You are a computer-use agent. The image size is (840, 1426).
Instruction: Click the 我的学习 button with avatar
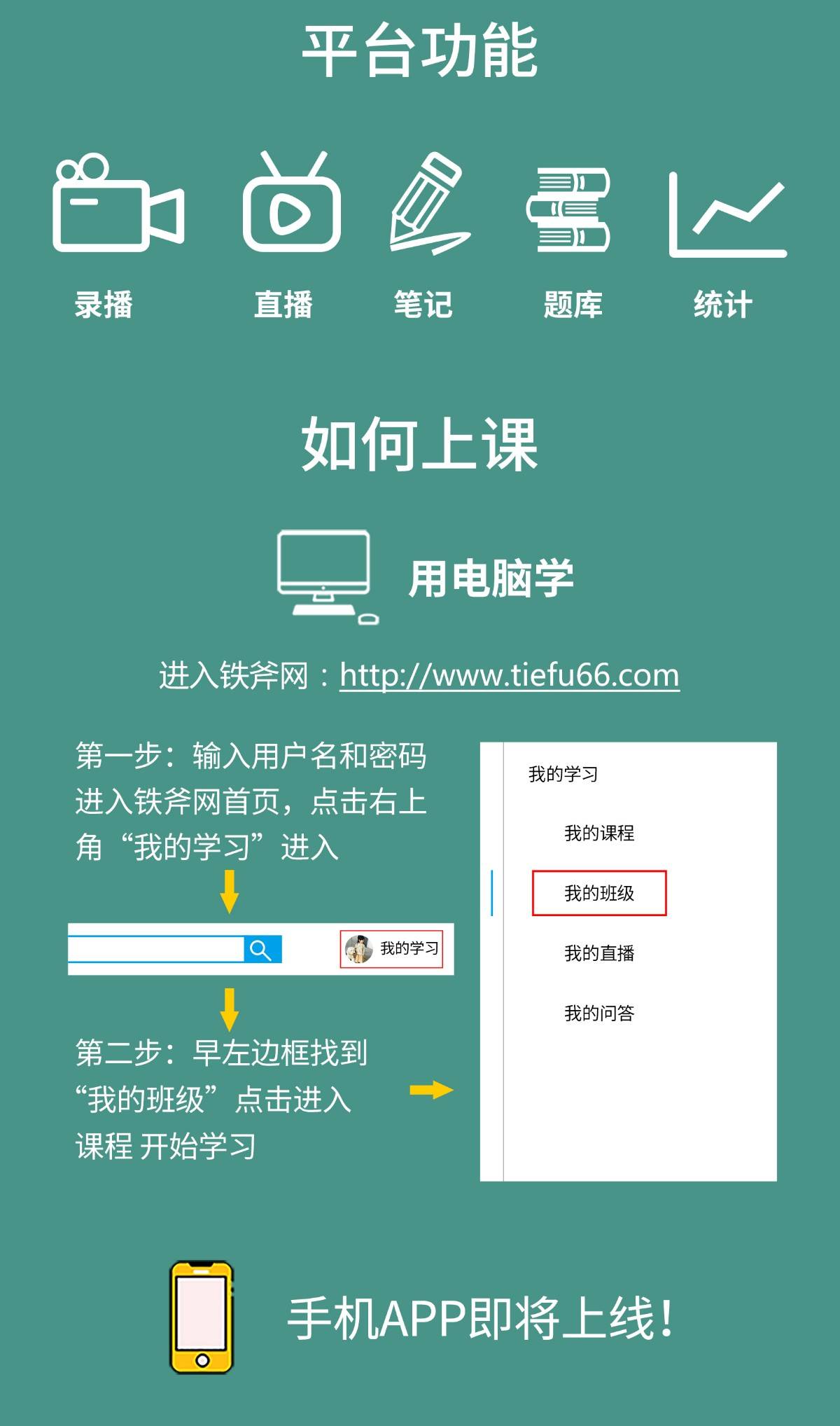click(391, 949)
